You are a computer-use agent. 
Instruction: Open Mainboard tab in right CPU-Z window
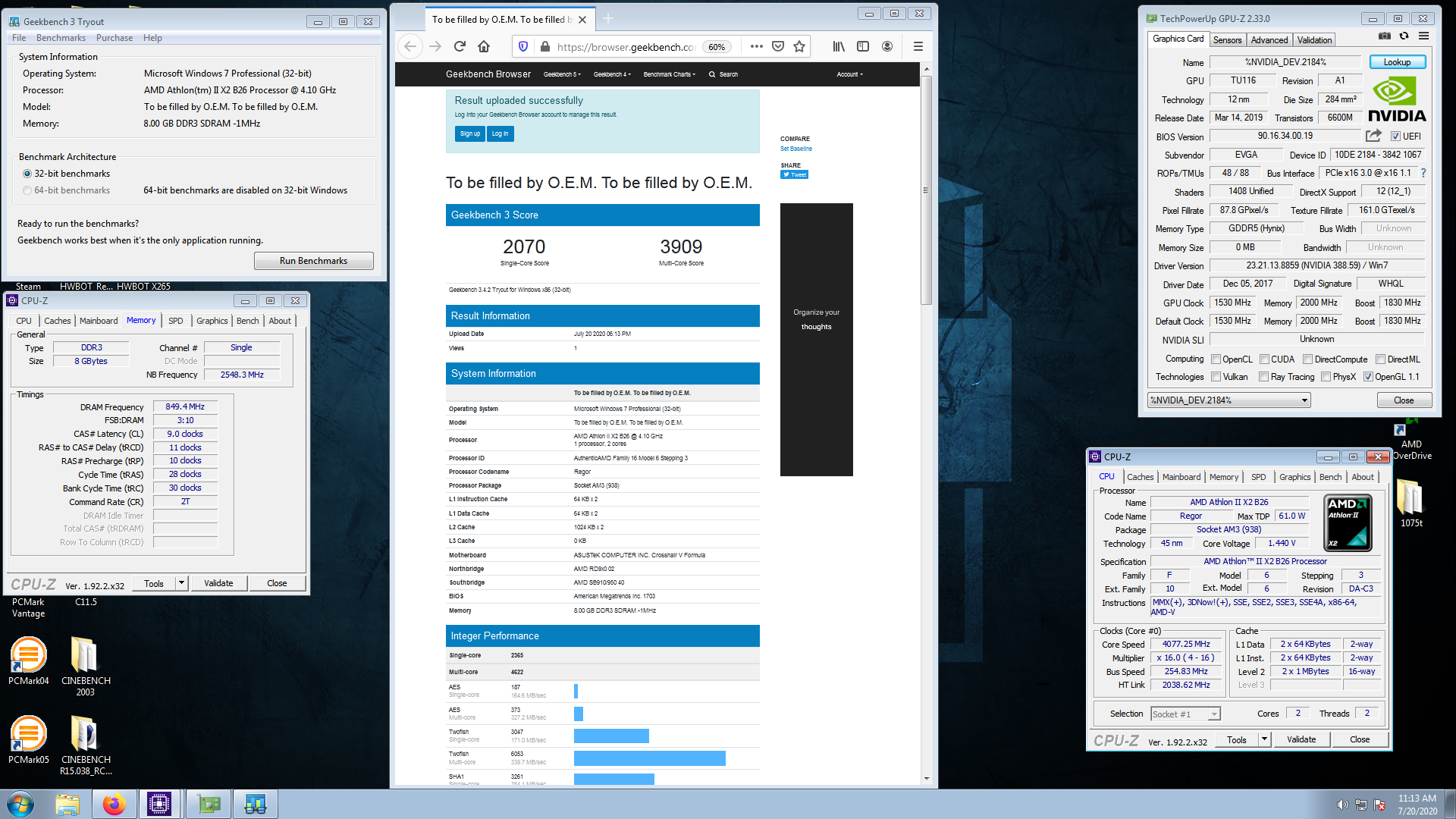click(x=1181, y=477)
